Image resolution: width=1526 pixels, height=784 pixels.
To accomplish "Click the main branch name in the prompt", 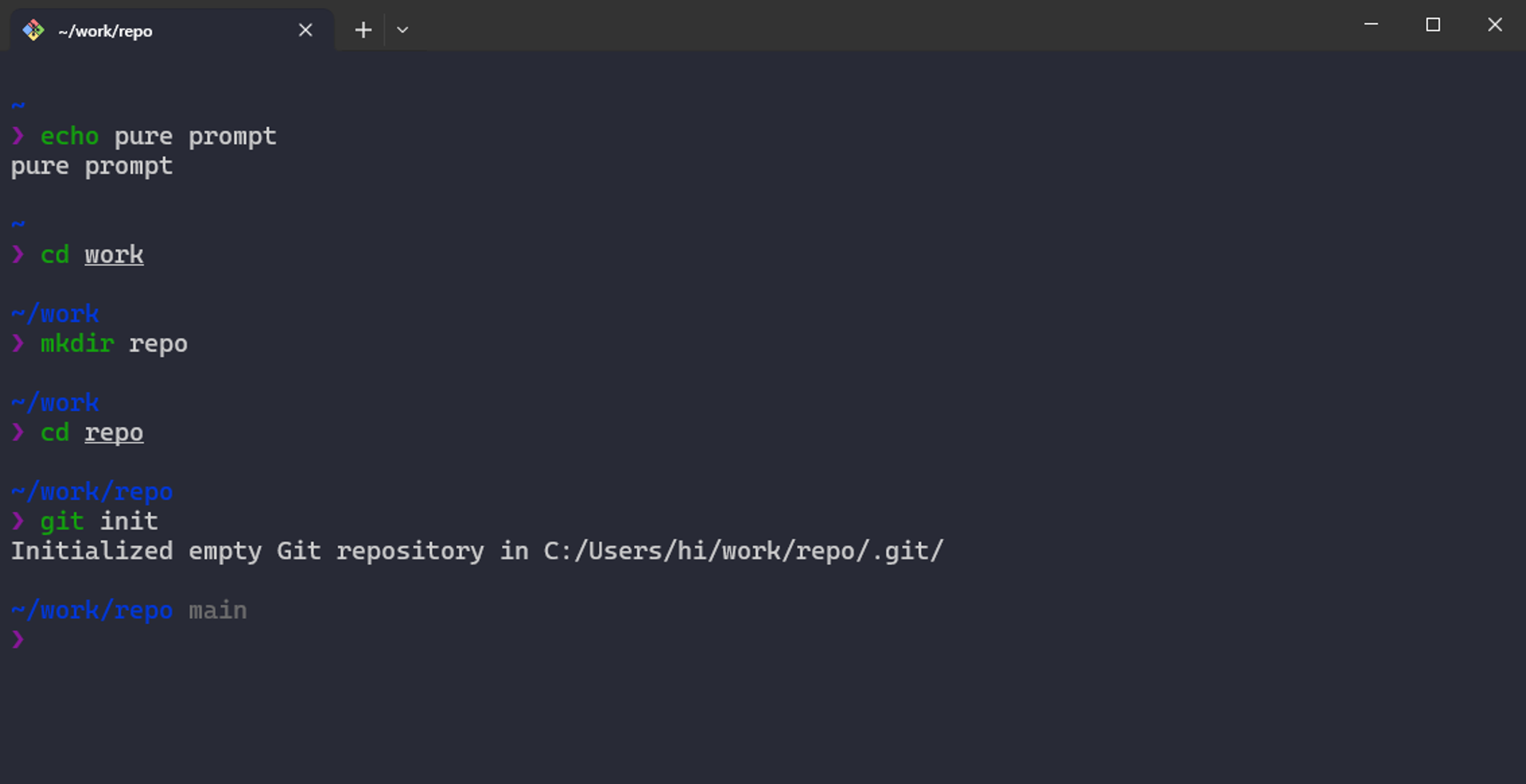I will point(217,610).
